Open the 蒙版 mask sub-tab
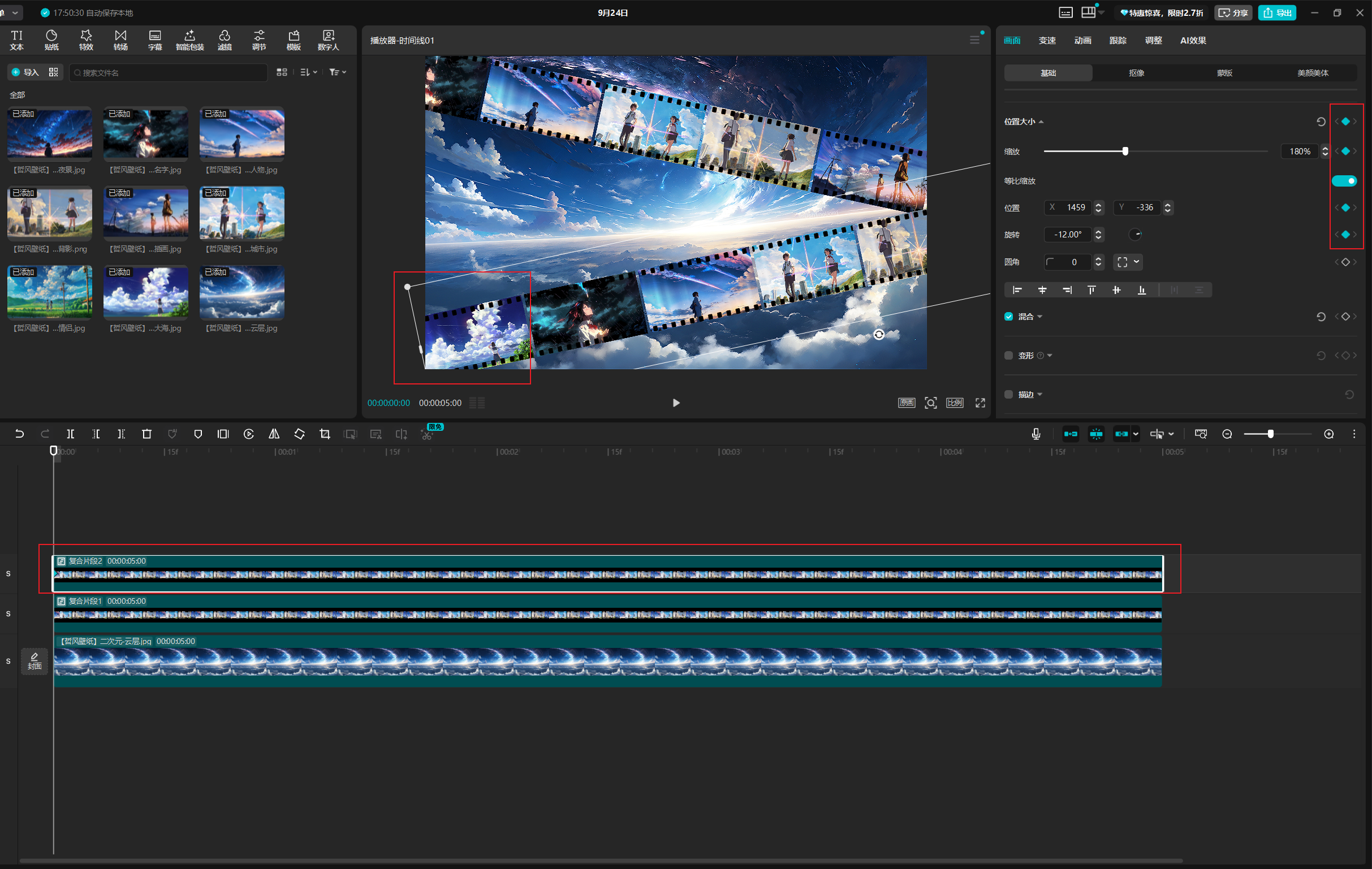Image resolution: width=1372 pixels, height=869 pixels. click(1225, 73)
